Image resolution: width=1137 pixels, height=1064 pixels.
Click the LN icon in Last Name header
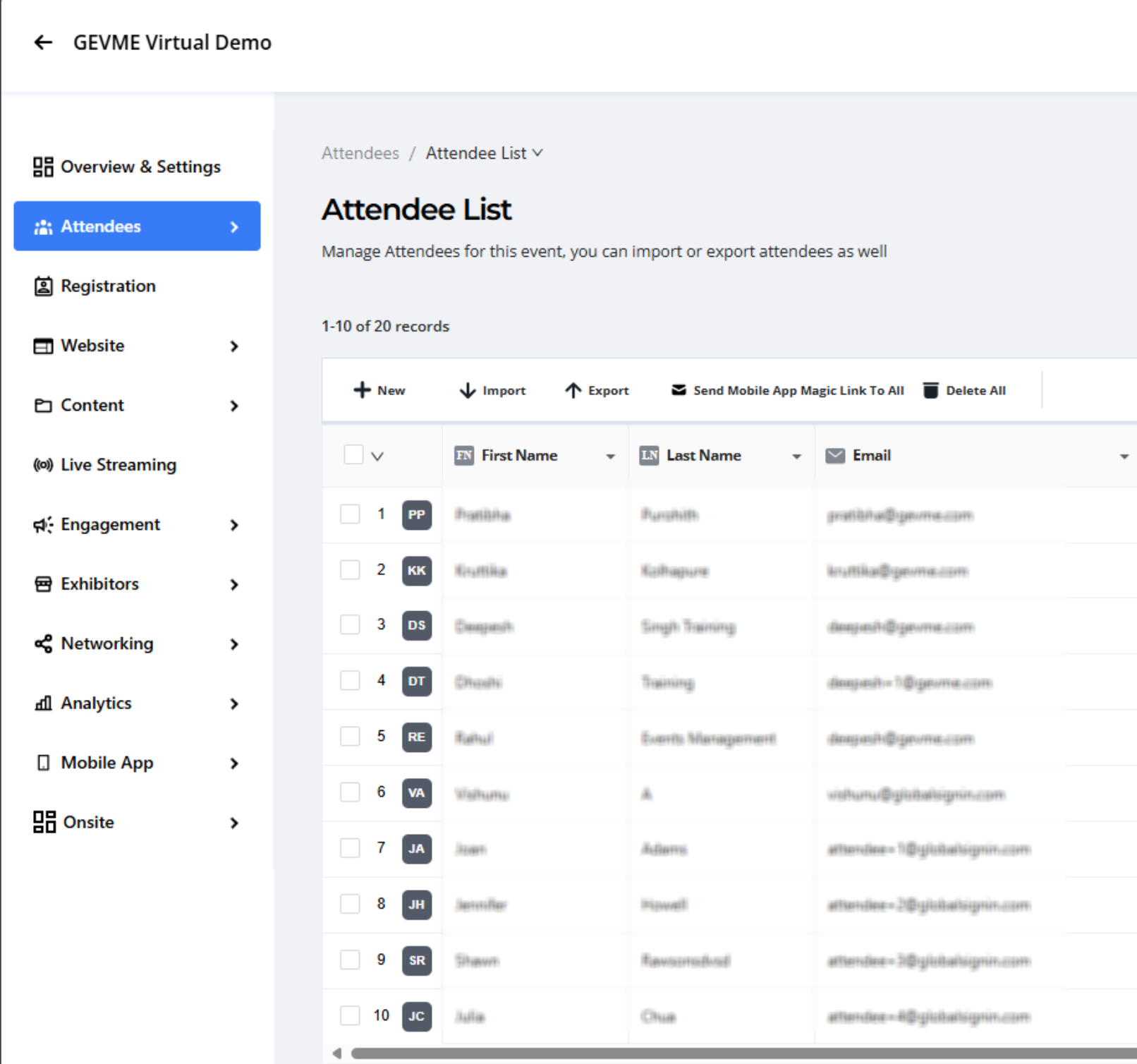(x=650, y=456)
